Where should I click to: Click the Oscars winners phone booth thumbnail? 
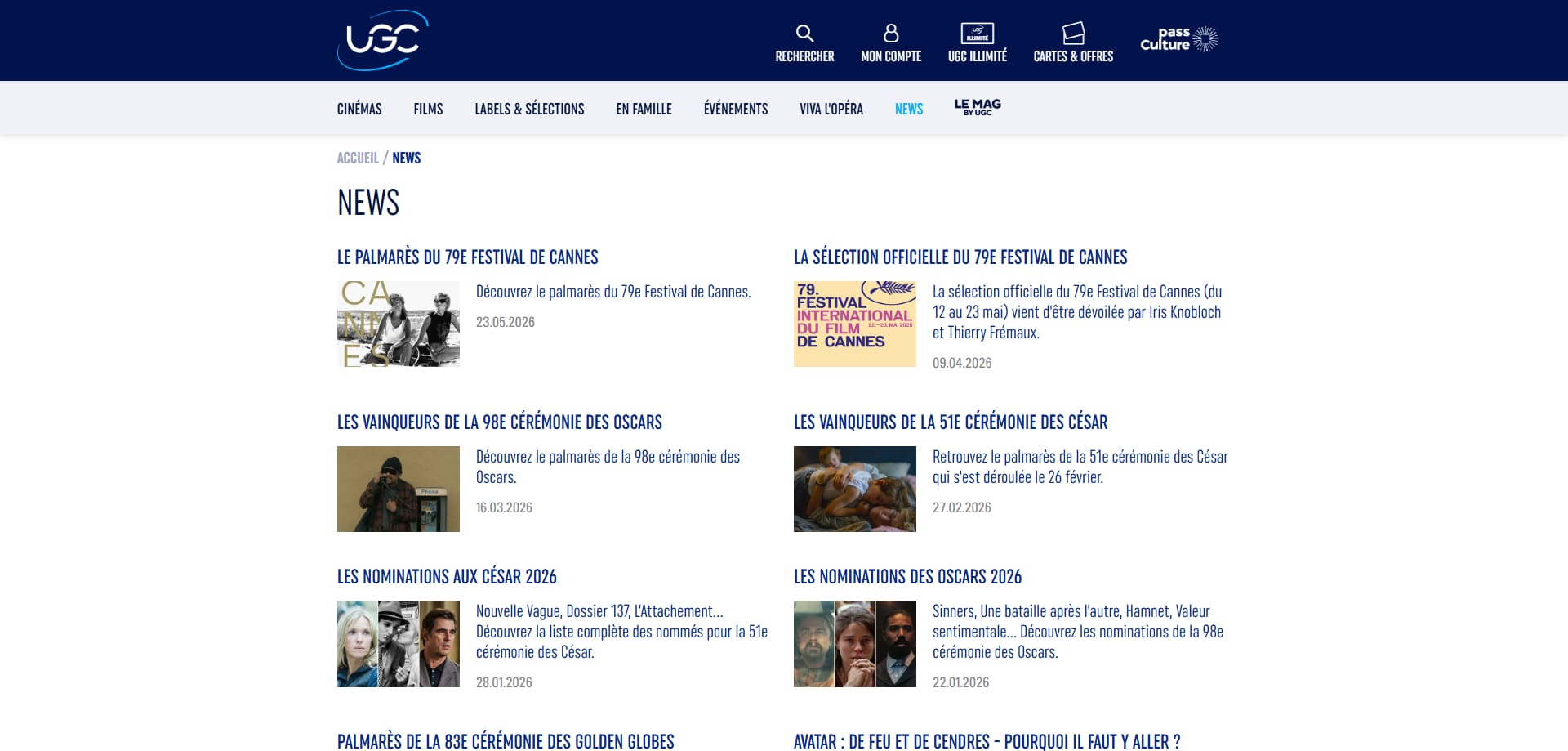click(399, 489)
